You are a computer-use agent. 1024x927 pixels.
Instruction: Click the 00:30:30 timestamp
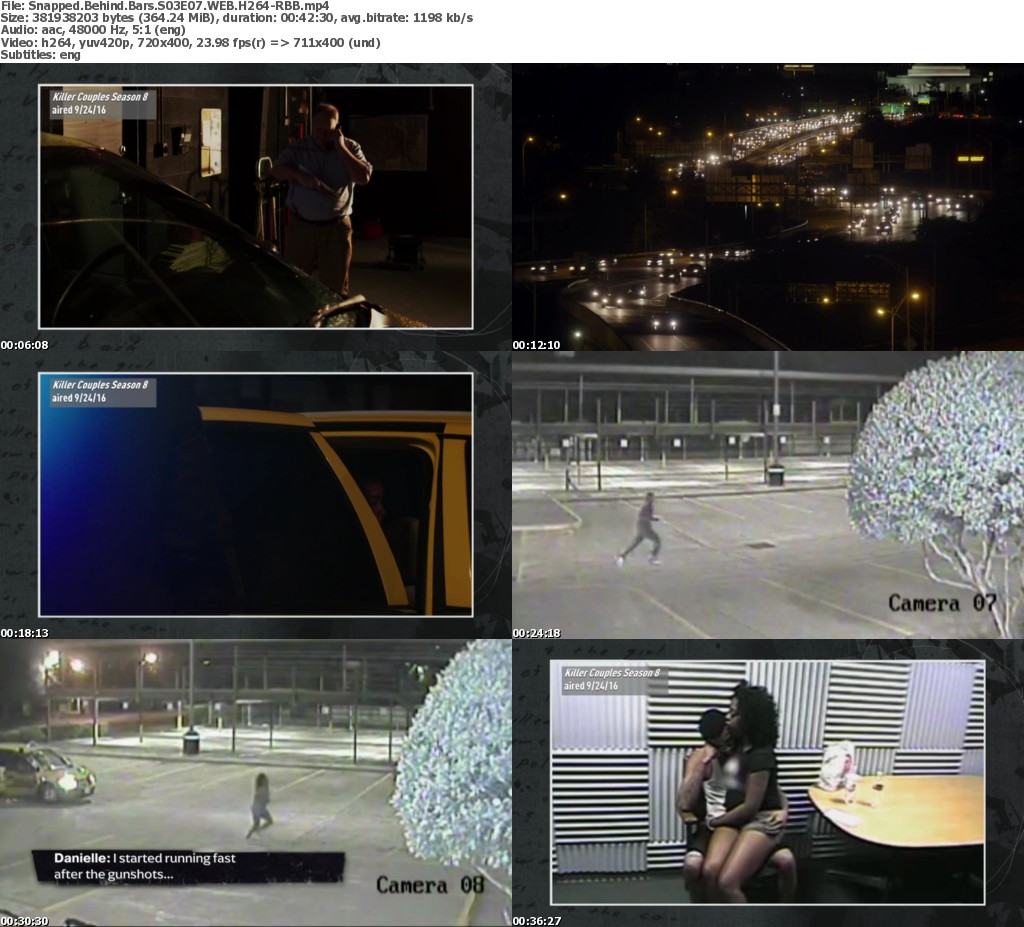pyautogui.click(x=24, y=921)
